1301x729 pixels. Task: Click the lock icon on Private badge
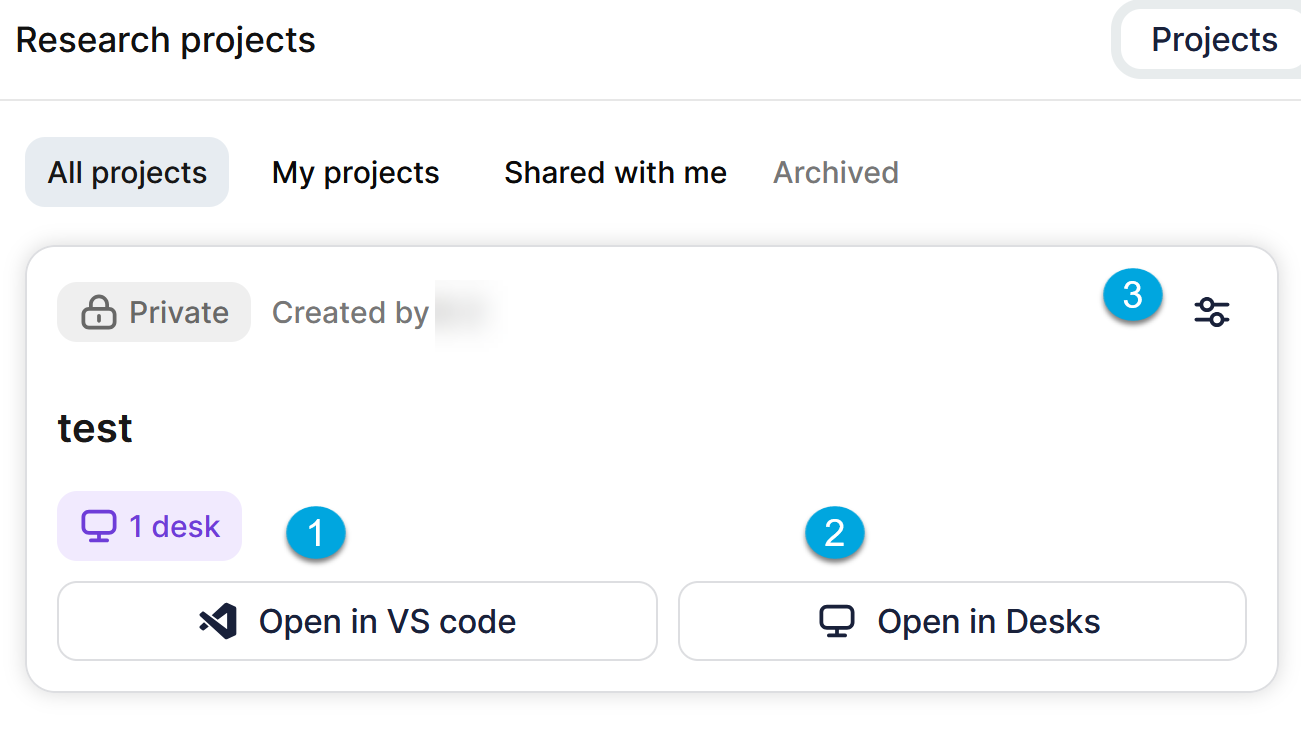[x=98, y=313]
